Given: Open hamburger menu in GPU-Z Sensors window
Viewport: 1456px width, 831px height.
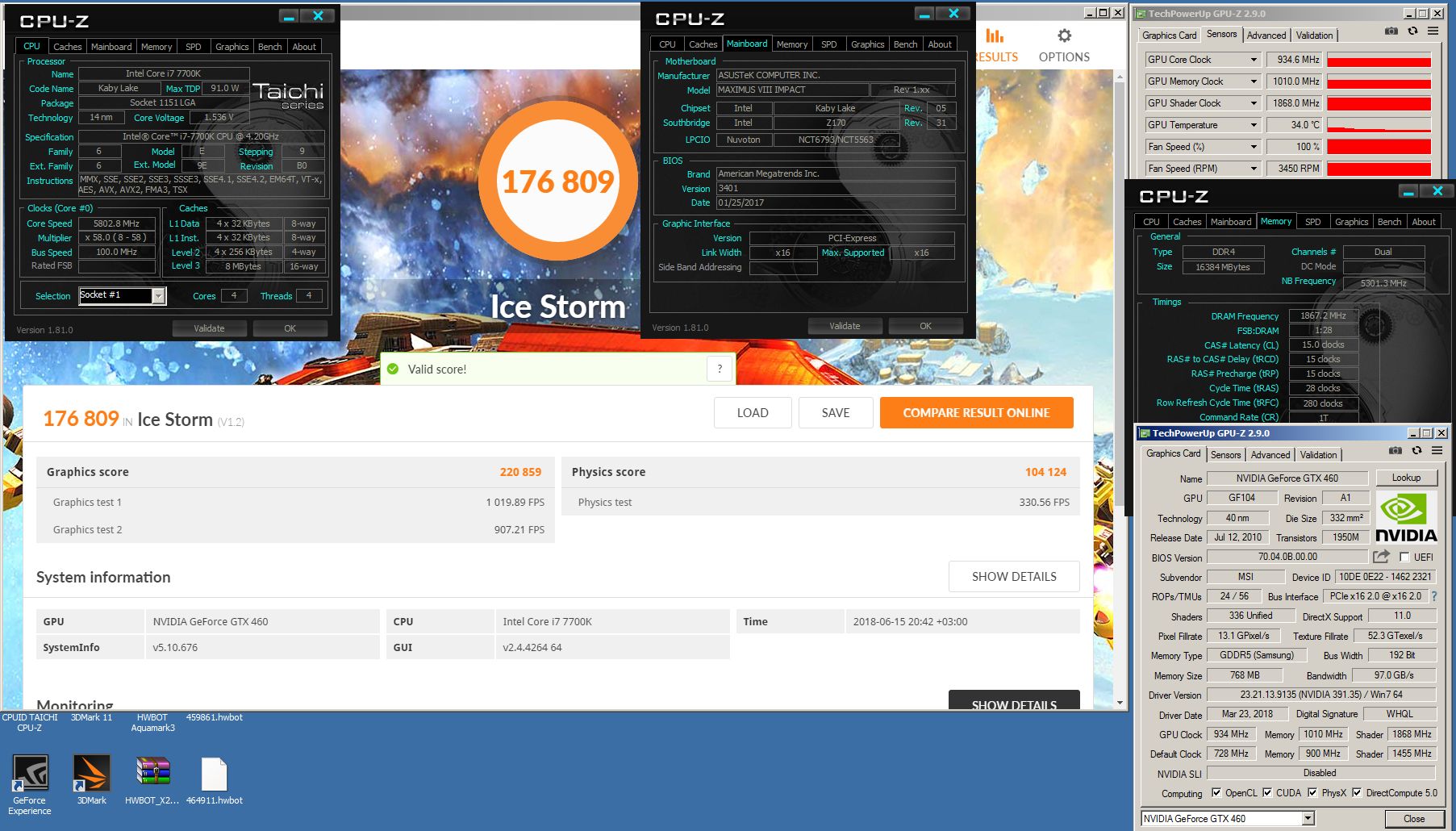Looking at the screenshot, I should pos(1433,31).
